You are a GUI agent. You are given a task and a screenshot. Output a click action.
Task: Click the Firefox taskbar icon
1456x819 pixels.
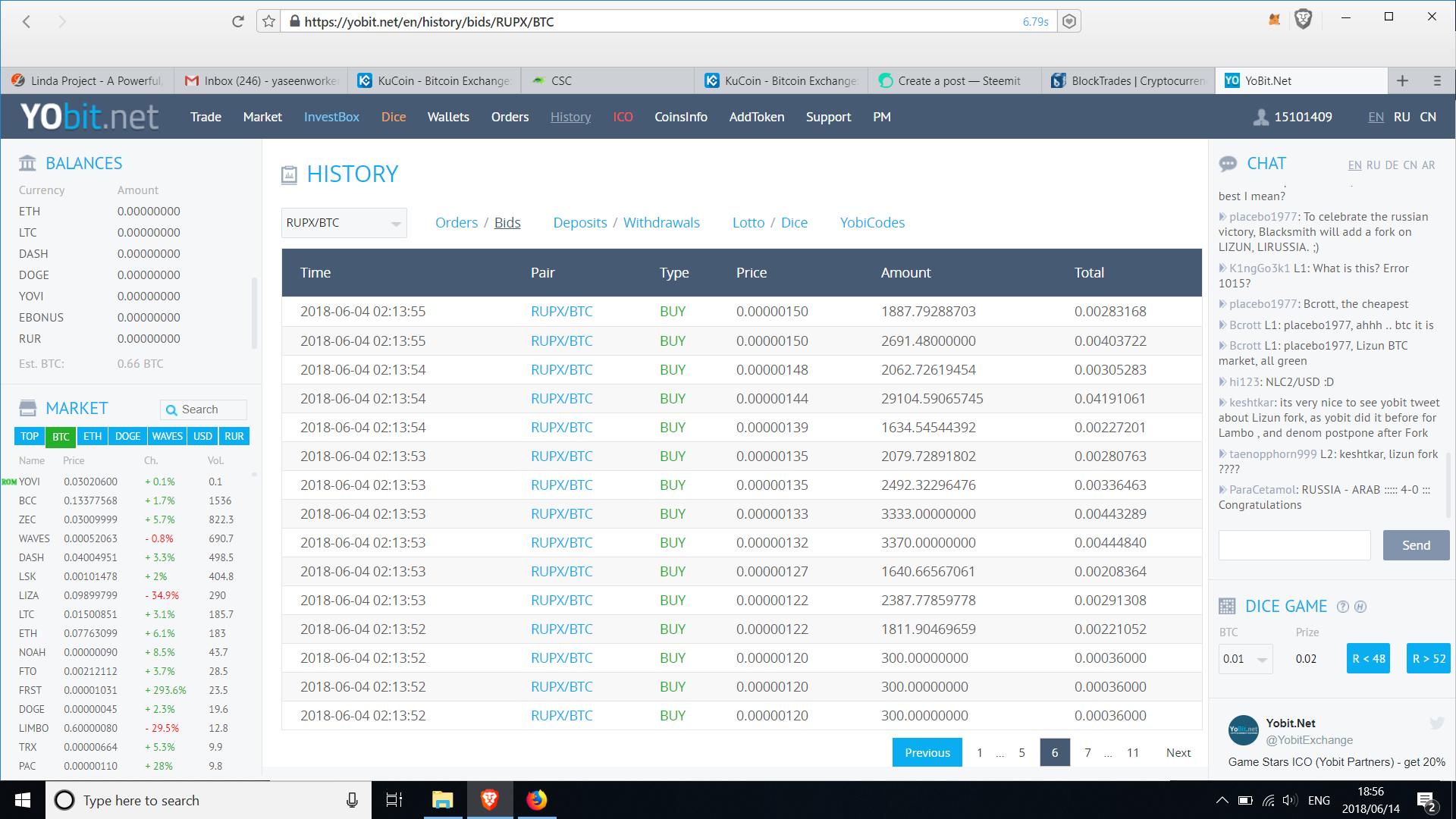[x=537, y=800]
